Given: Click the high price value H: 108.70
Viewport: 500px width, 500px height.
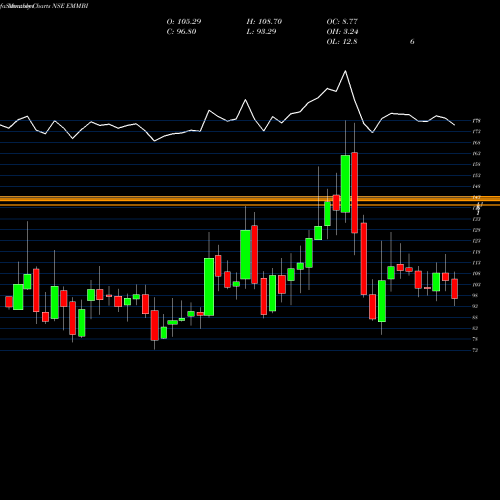Looking at the screenshot, I should [264, 22].
